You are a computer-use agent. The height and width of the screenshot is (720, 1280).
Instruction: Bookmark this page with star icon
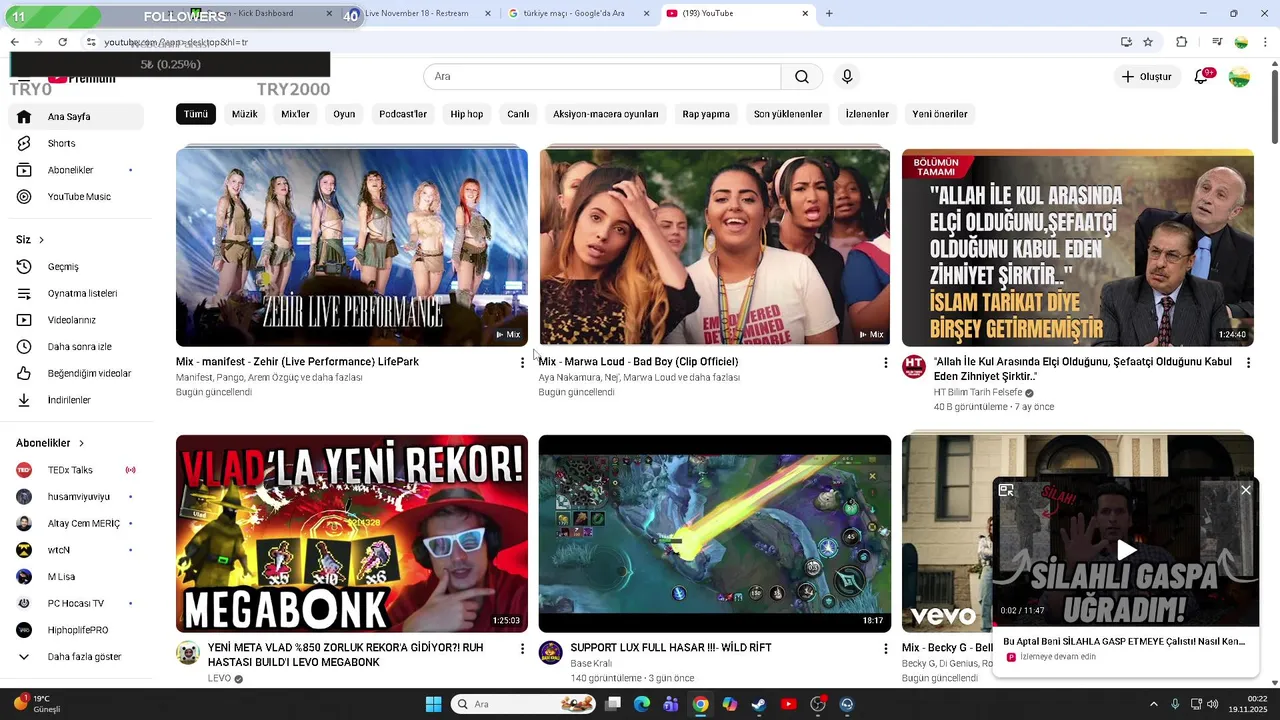[1148, 42]
